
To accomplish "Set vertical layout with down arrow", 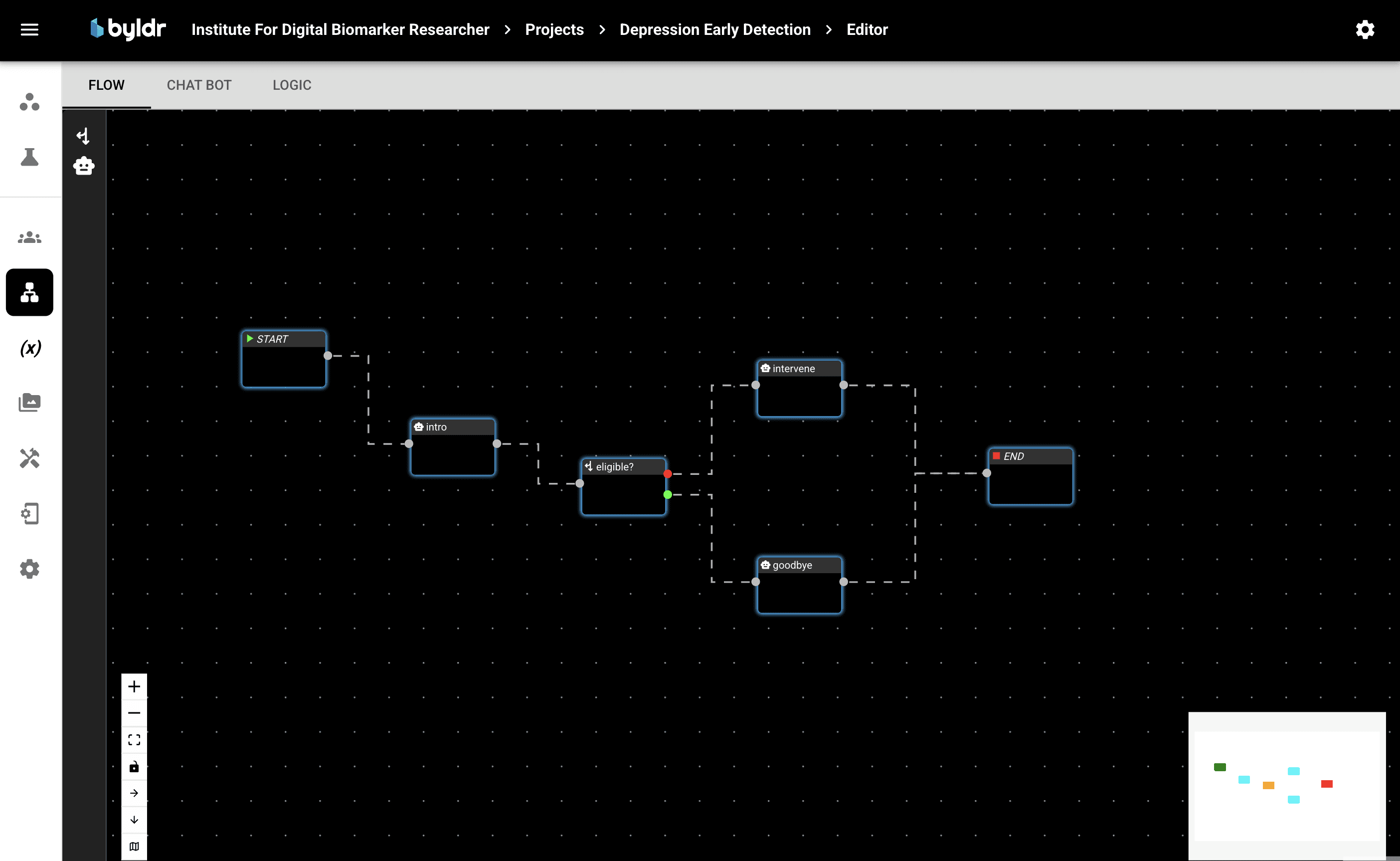I will 134,820.
